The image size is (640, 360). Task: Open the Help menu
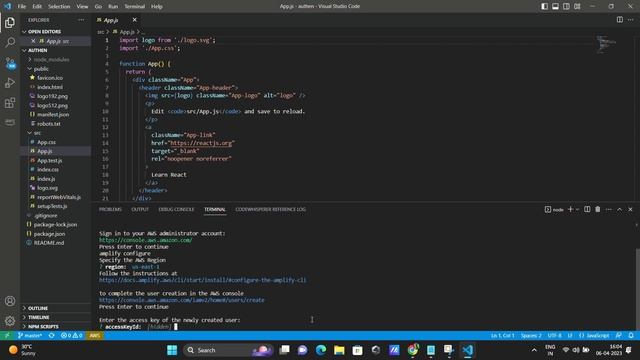[157, 7]
